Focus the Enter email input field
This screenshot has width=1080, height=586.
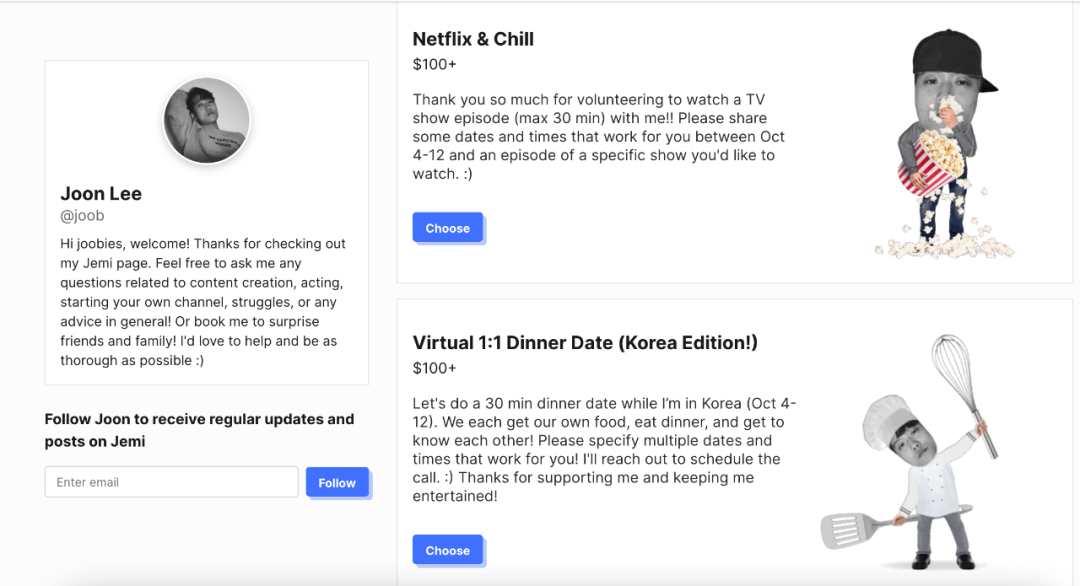[171, 482]
